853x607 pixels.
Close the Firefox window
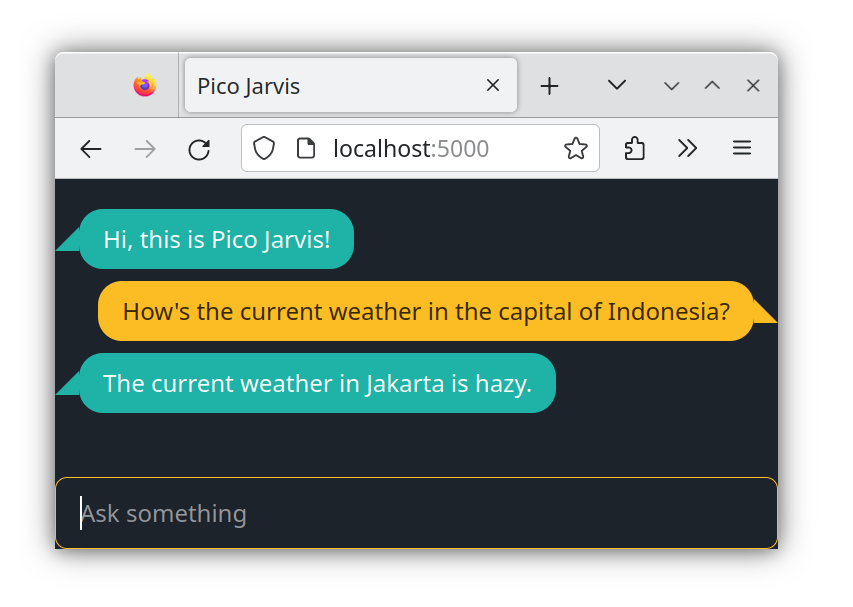(x=753, y=85)
